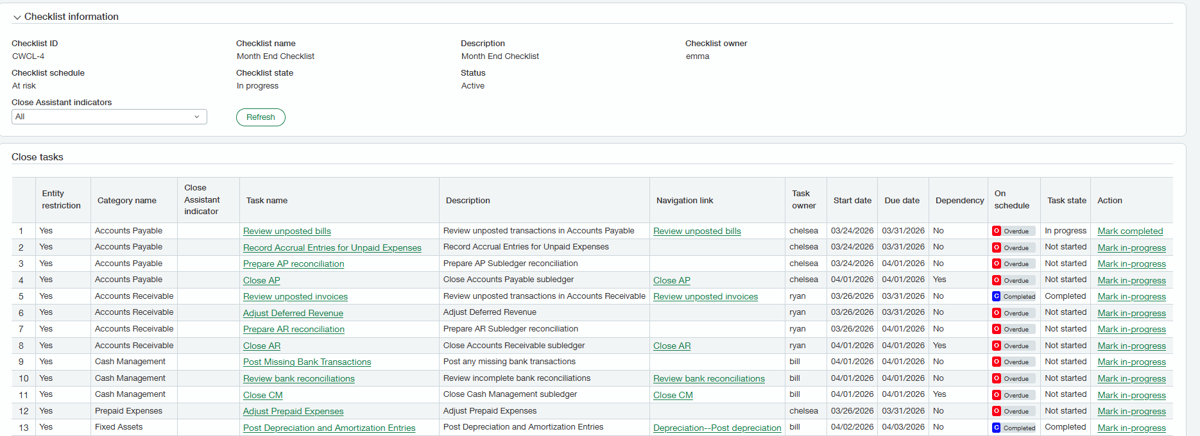Follow the Close CM navigation link

point(673,395)
